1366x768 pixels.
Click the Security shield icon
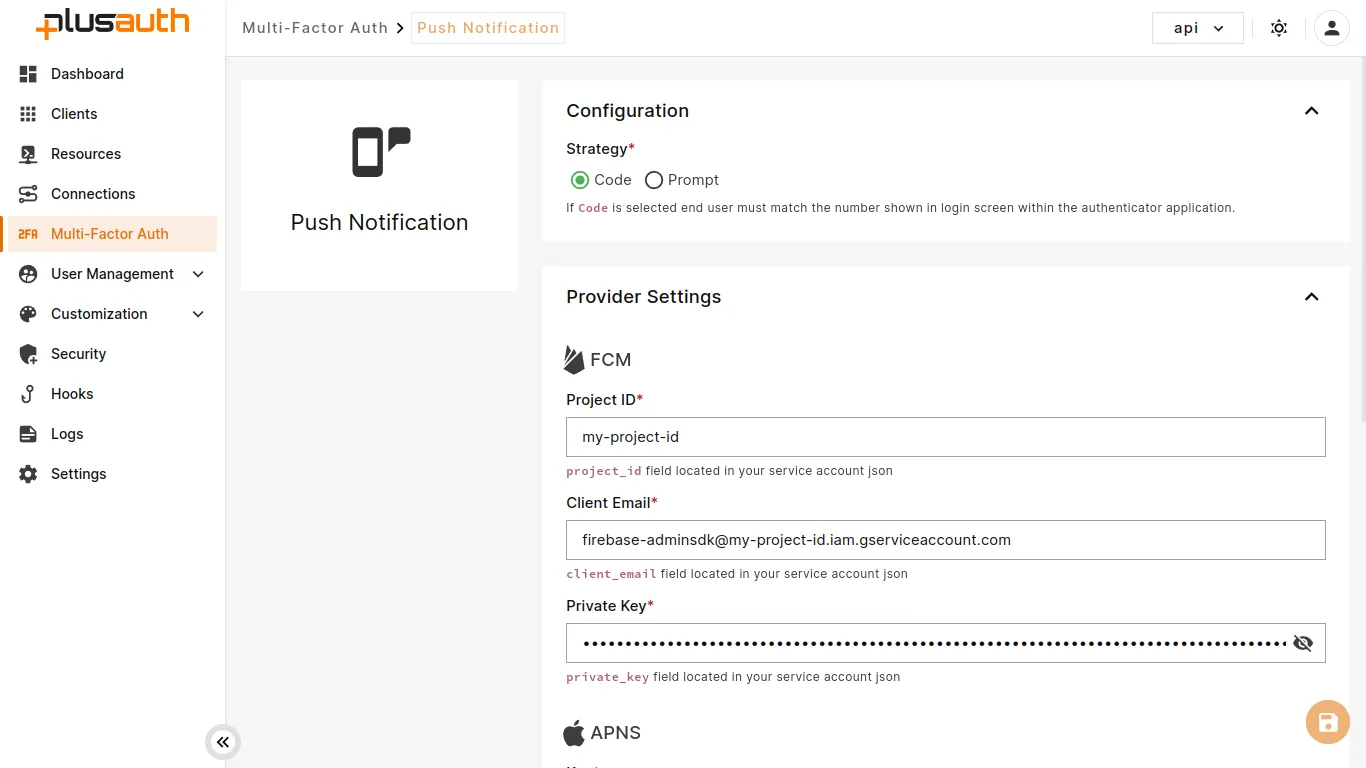pos(28,354)
